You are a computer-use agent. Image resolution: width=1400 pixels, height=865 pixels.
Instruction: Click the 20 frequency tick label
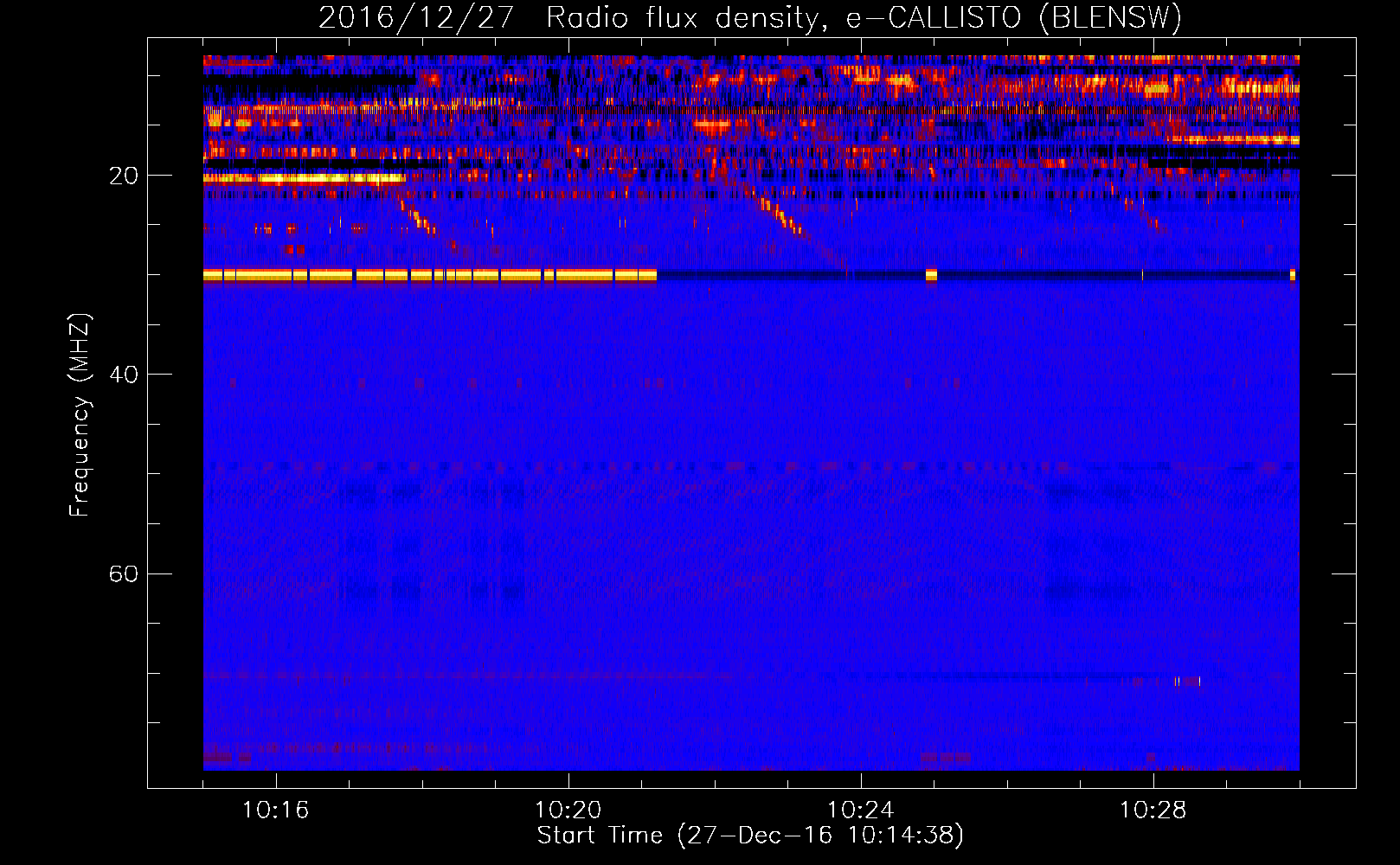click(124, 176)
